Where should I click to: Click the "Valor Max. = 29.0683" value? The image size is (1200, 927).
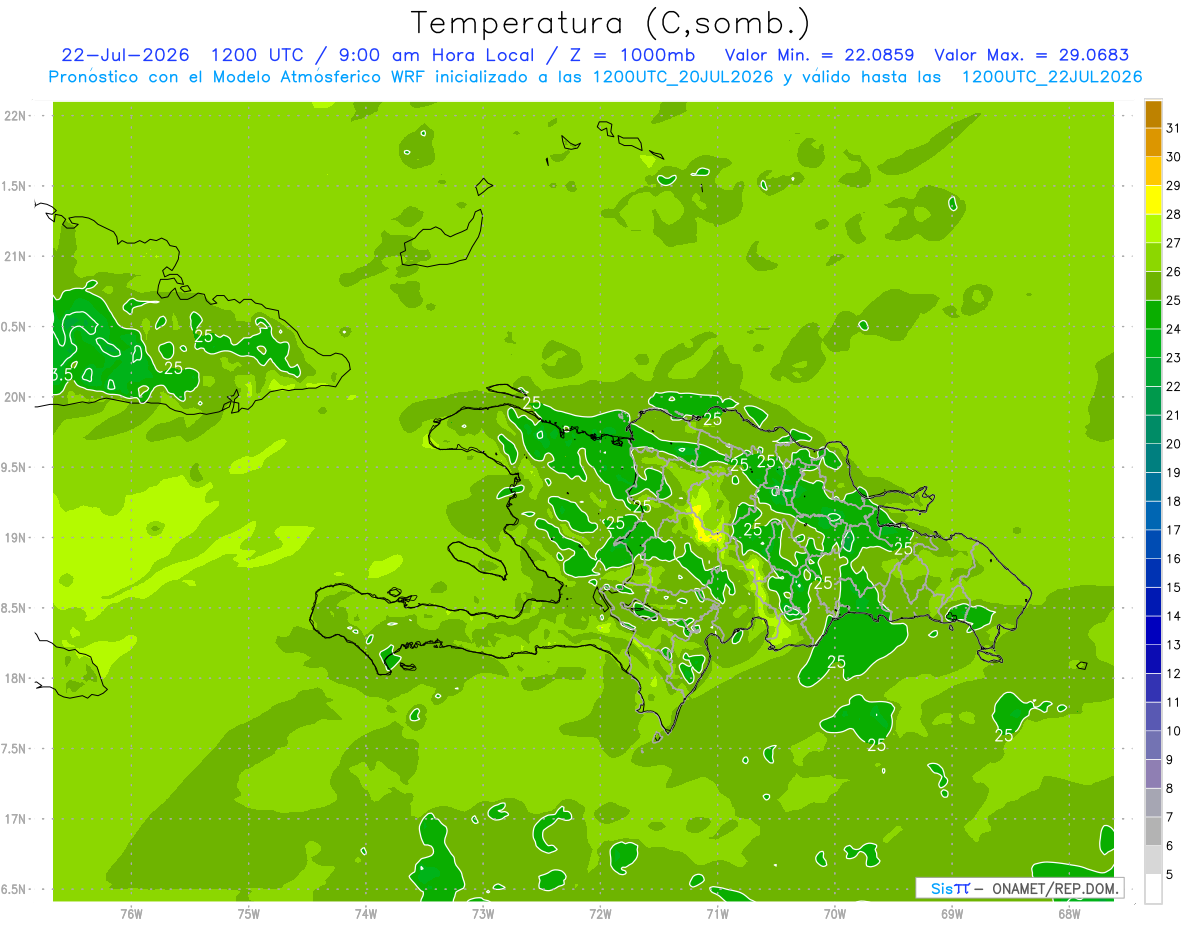point(1032,55)
